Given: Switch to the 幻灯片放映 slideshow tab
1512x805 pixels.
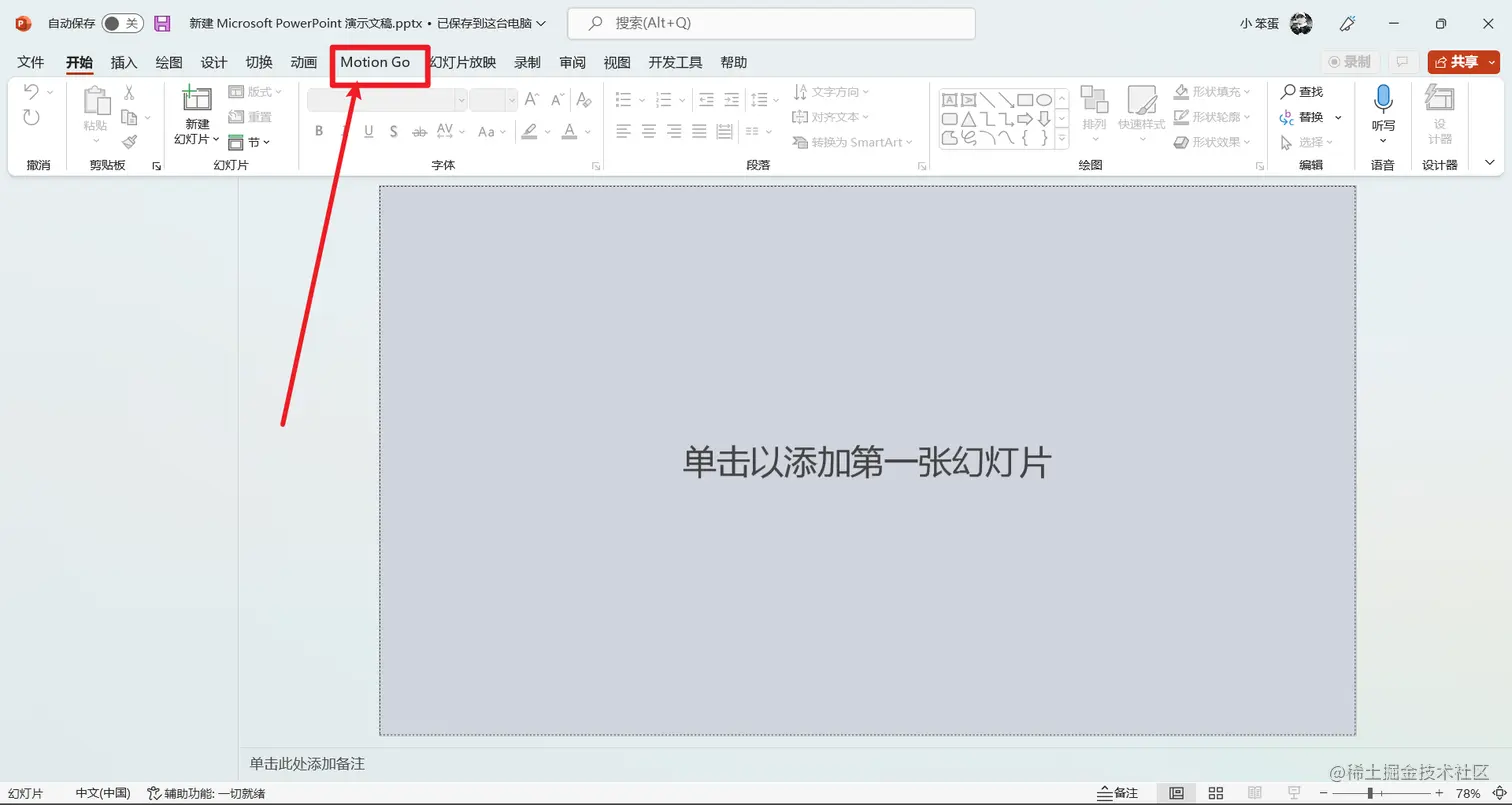Looking at the screenshot, I should [463, 62].
